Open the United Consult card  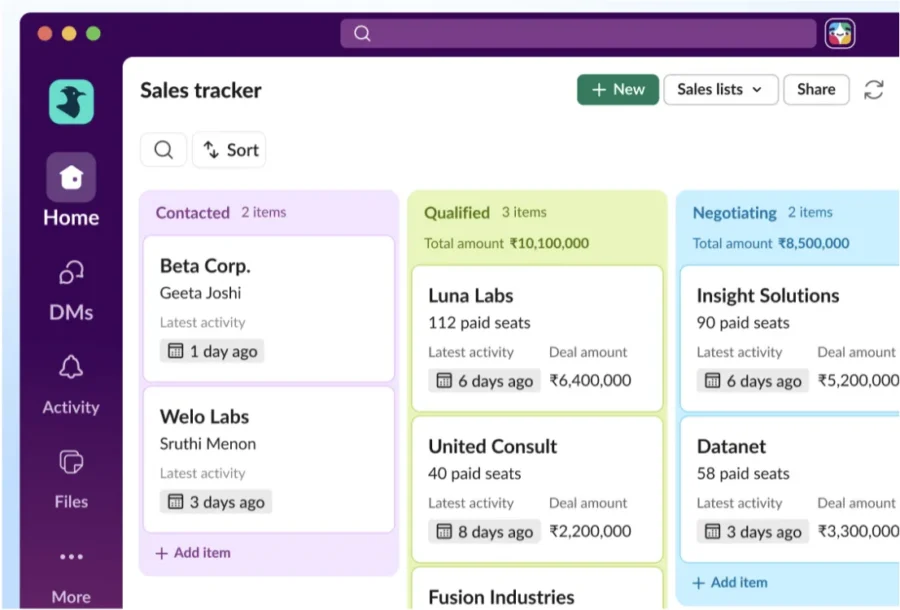pos(537,489)
